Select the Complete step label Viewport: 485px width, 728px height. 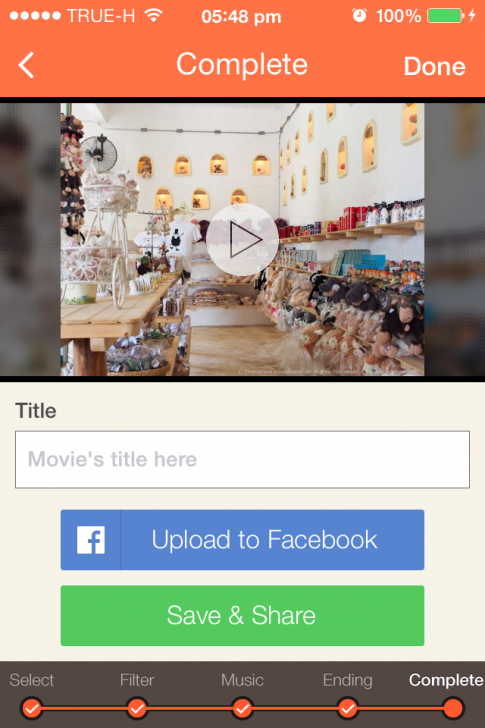[446, 680]
